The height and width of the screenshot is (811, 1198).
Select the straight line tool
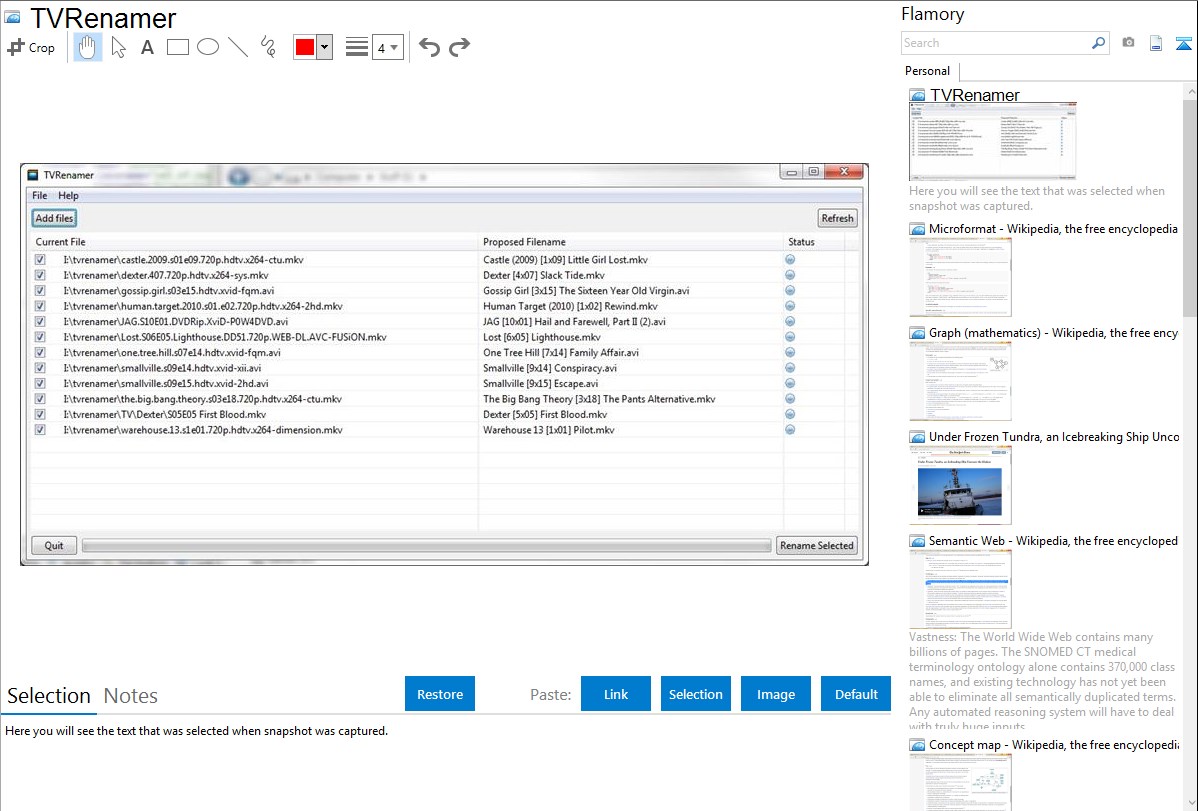pos(238,47)
